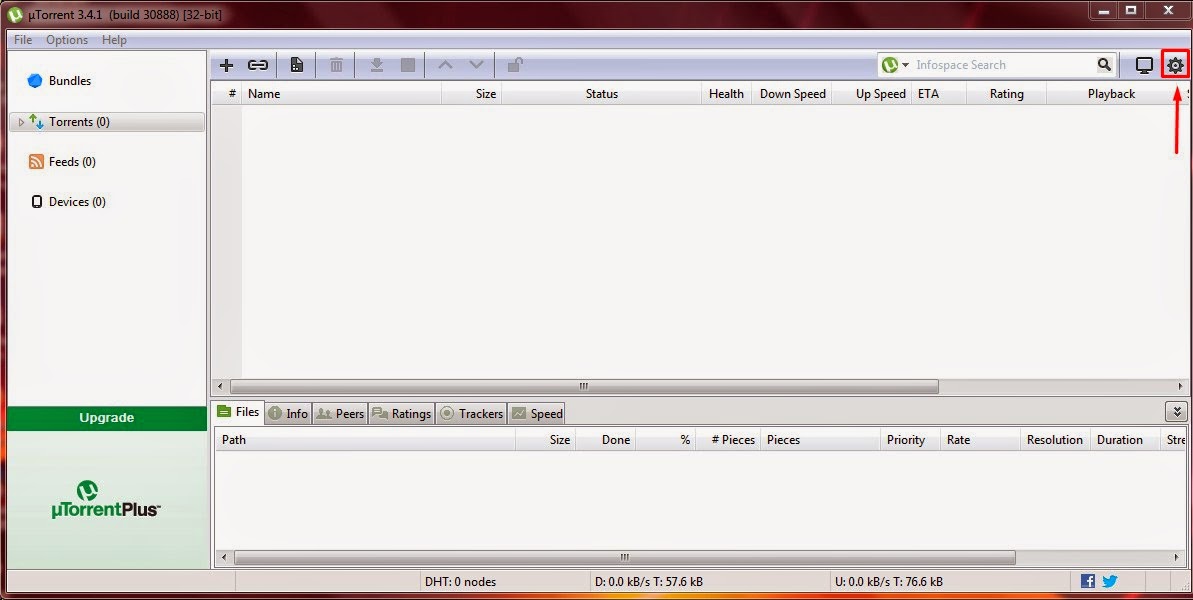Click the download speed status D: 0.0 kB/s
The image size is (1193, 600).
coord(648,582)
